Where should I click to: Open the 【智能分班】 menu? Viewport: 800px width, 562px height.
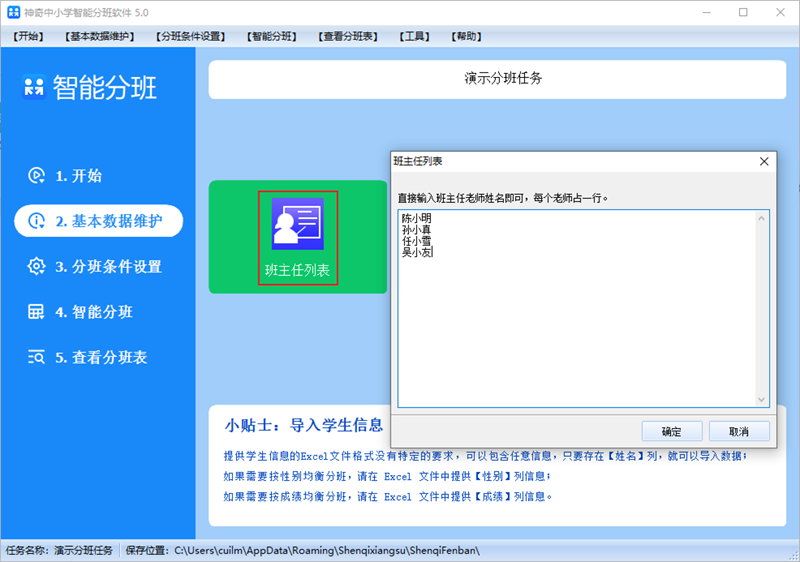coord(271,36)
